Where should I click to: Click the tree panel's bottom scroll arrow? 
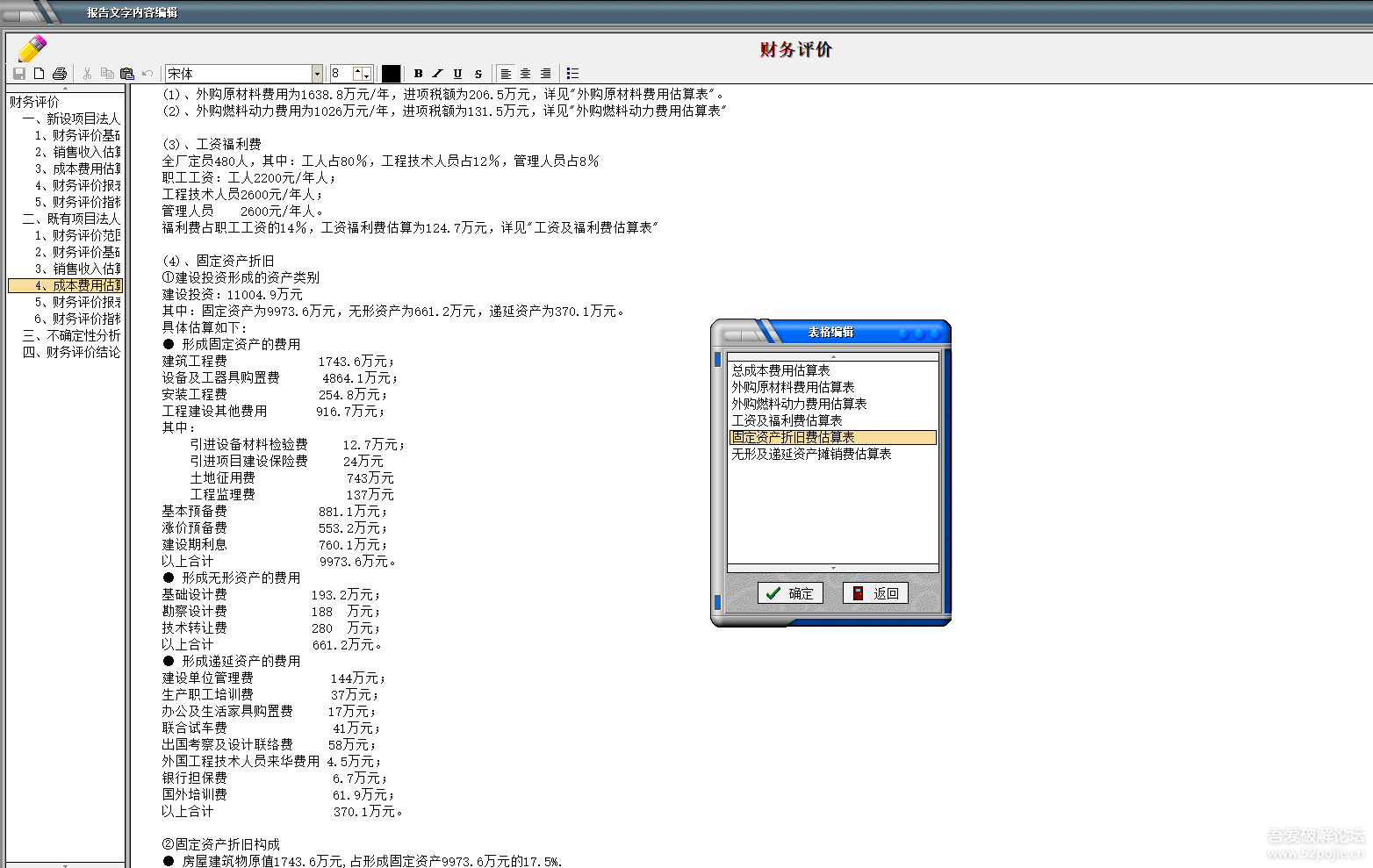tap(66, 864)
